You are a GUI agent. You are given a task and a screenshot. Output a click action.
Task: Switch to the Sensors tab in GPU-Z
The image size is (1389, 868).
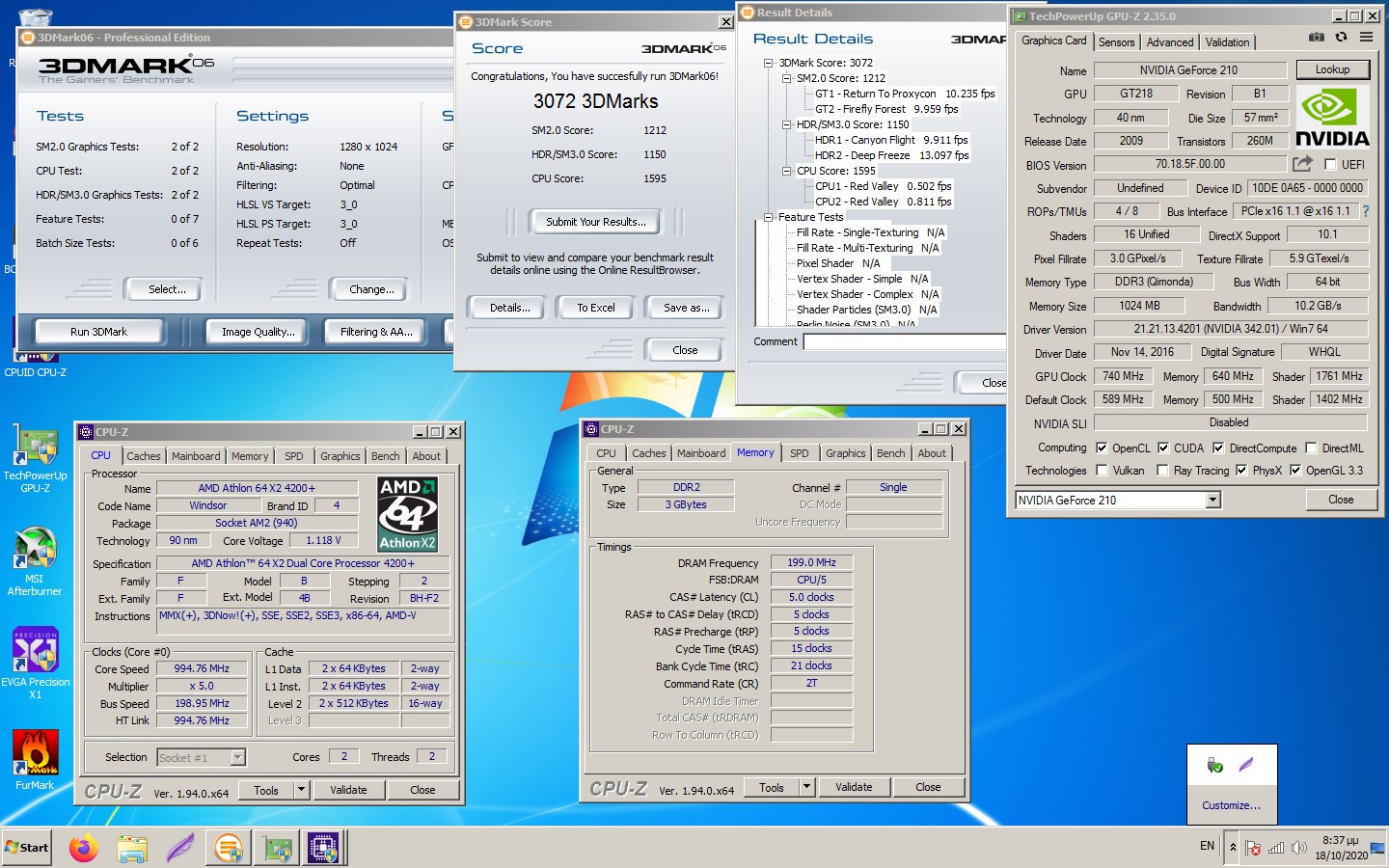pos(1116,41)
